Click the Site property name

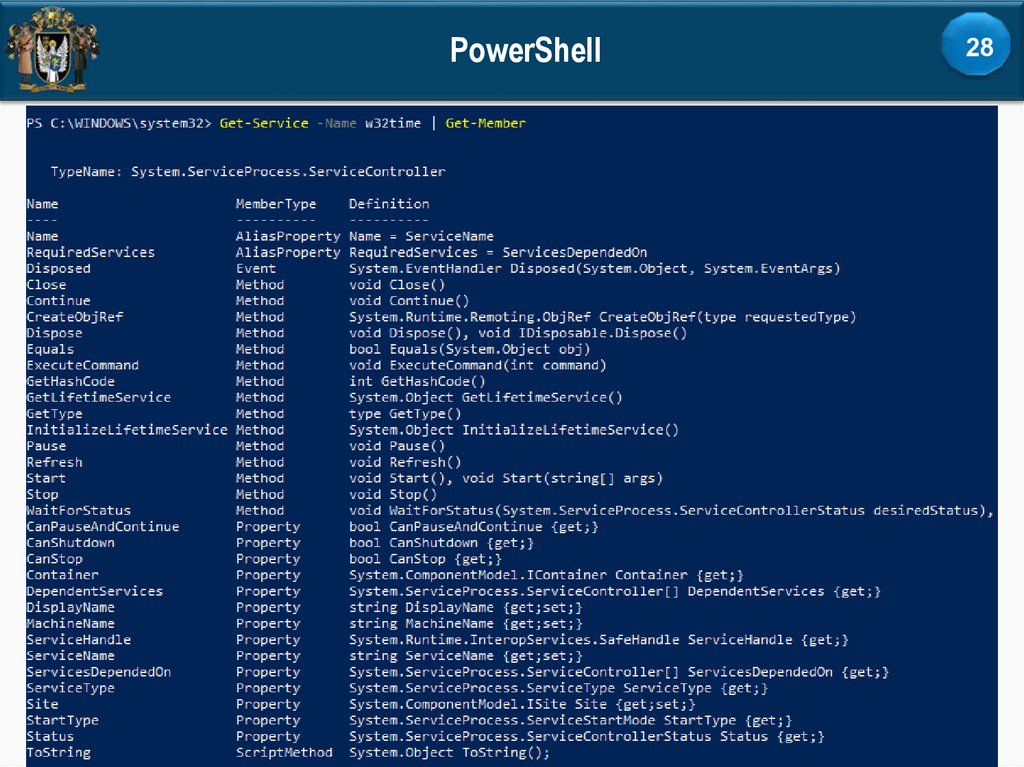pos(42,704)
